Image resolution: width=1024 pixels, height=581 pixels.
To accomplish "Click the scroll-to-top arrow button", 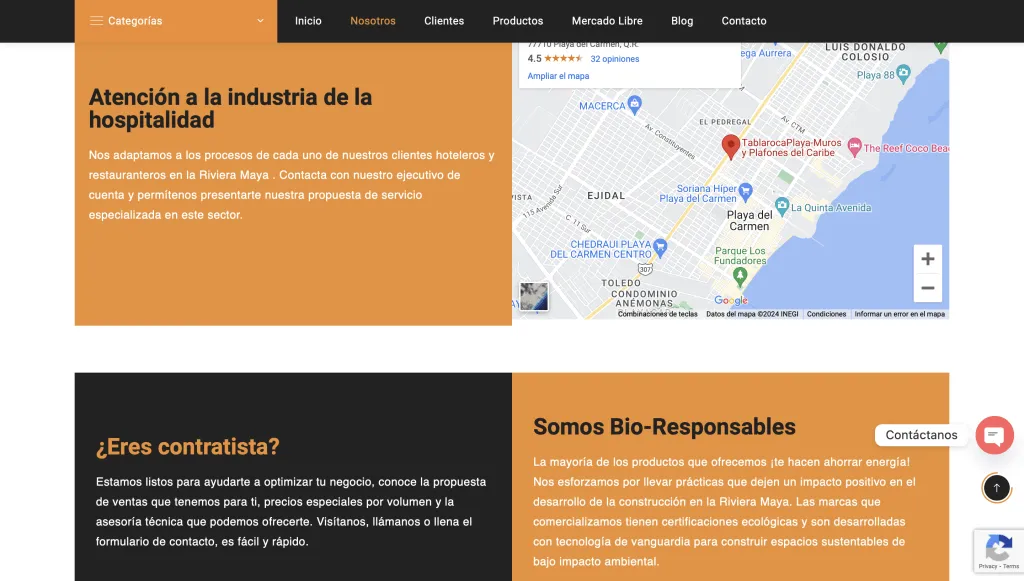I will pos(997,488).
